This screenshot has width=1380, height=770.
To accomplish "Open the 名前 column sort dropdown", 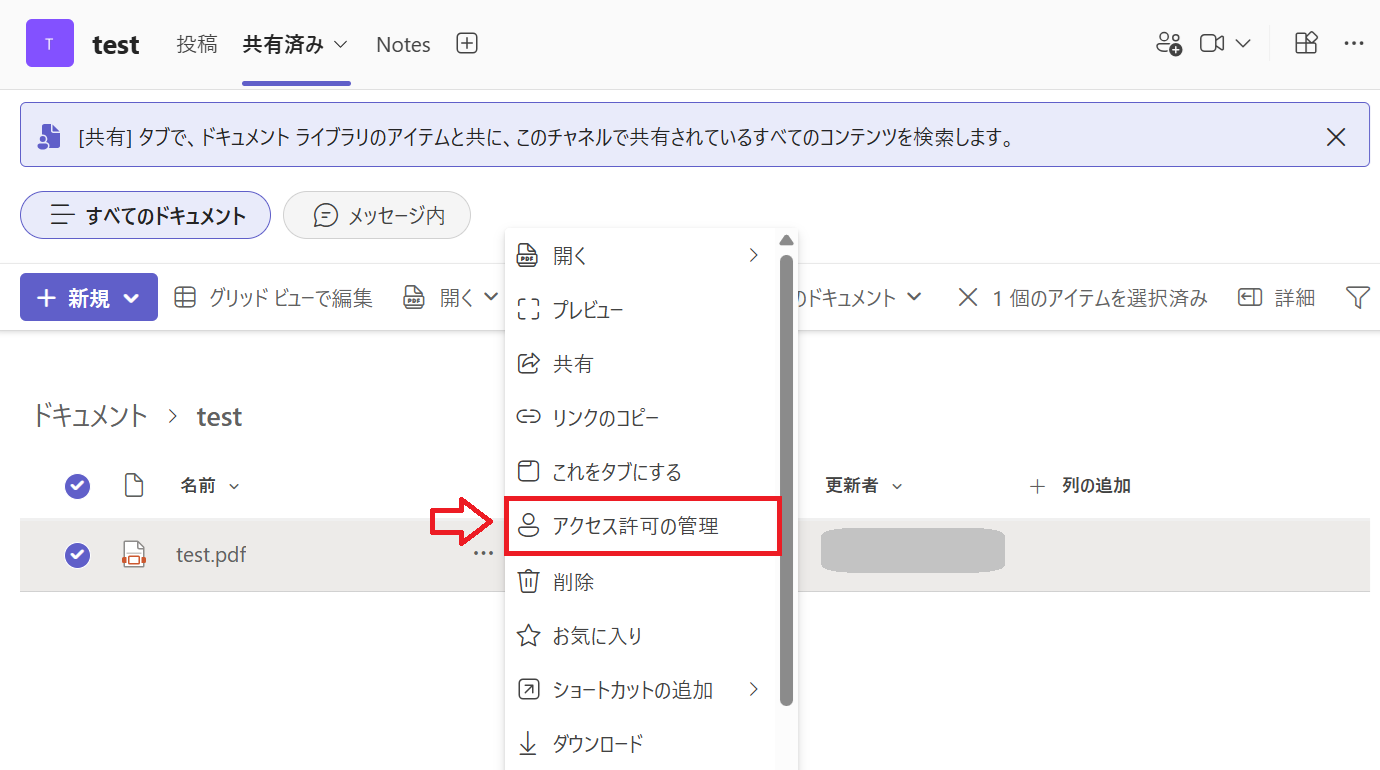I will click(232, 486).
